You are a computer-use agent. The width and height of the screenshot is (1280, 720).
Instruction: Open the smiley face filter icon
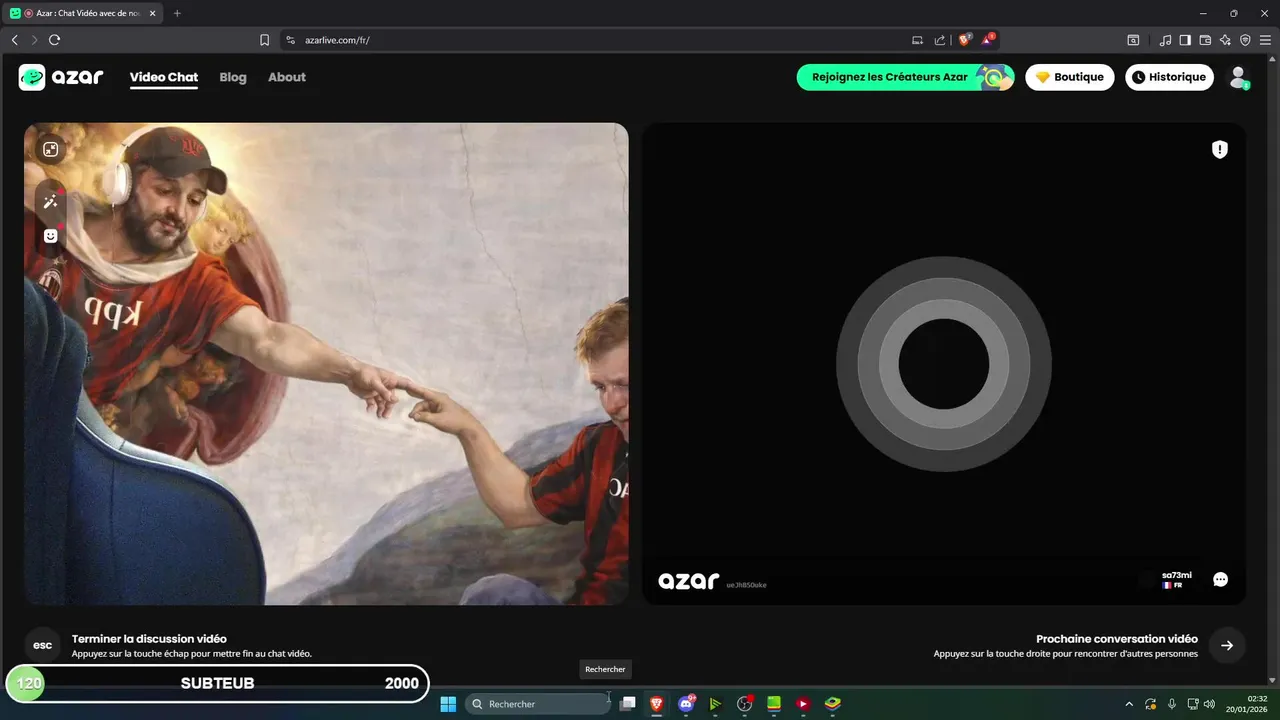point(51,236)
